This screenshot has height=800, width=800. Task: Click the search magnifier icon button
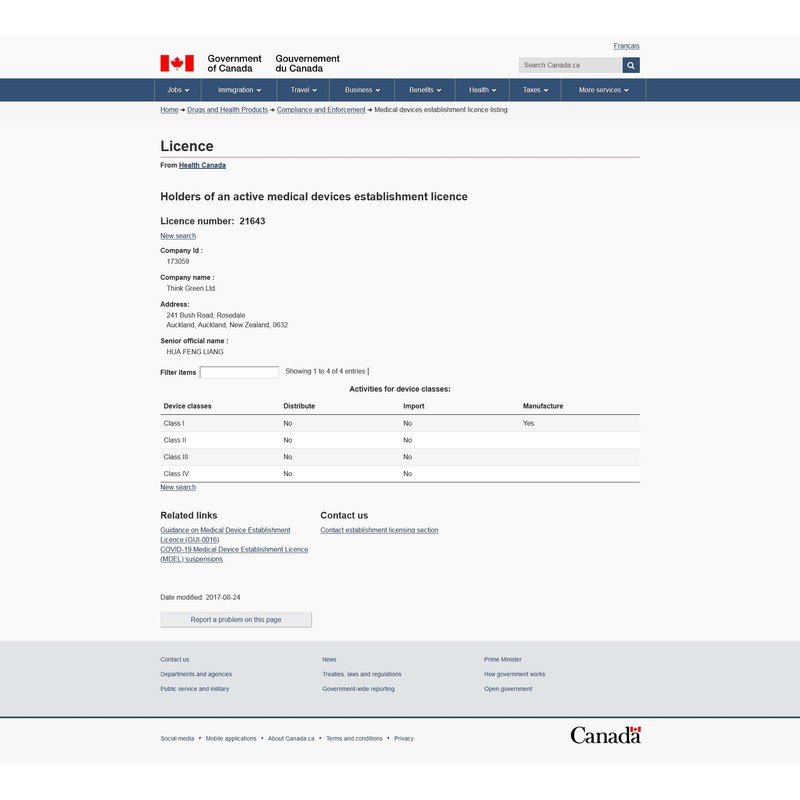click(631, 65)
